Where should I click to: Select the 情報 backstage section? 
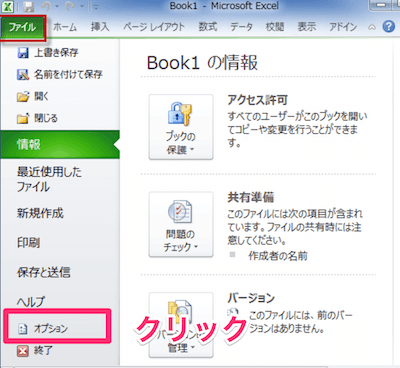click(60, 144)
